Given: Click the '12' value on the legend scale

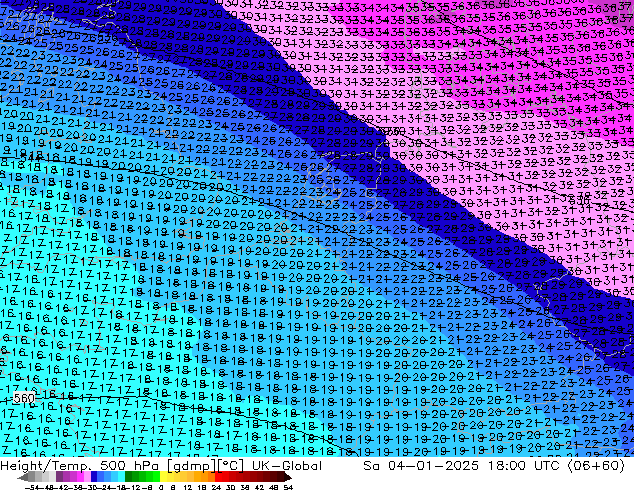Looking at the screenshot, I should pos(187,487).
